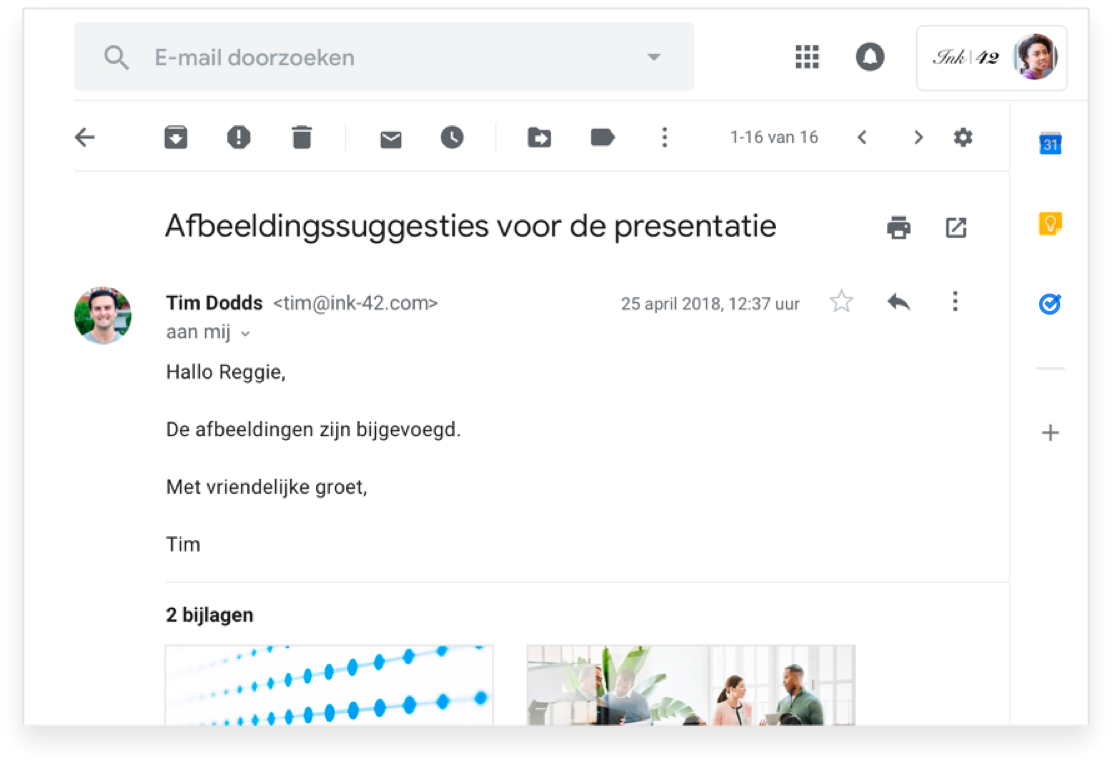Open the blue dots attachment image
This screenshot has height=762, width=1112.
click(x=329, y=685)
